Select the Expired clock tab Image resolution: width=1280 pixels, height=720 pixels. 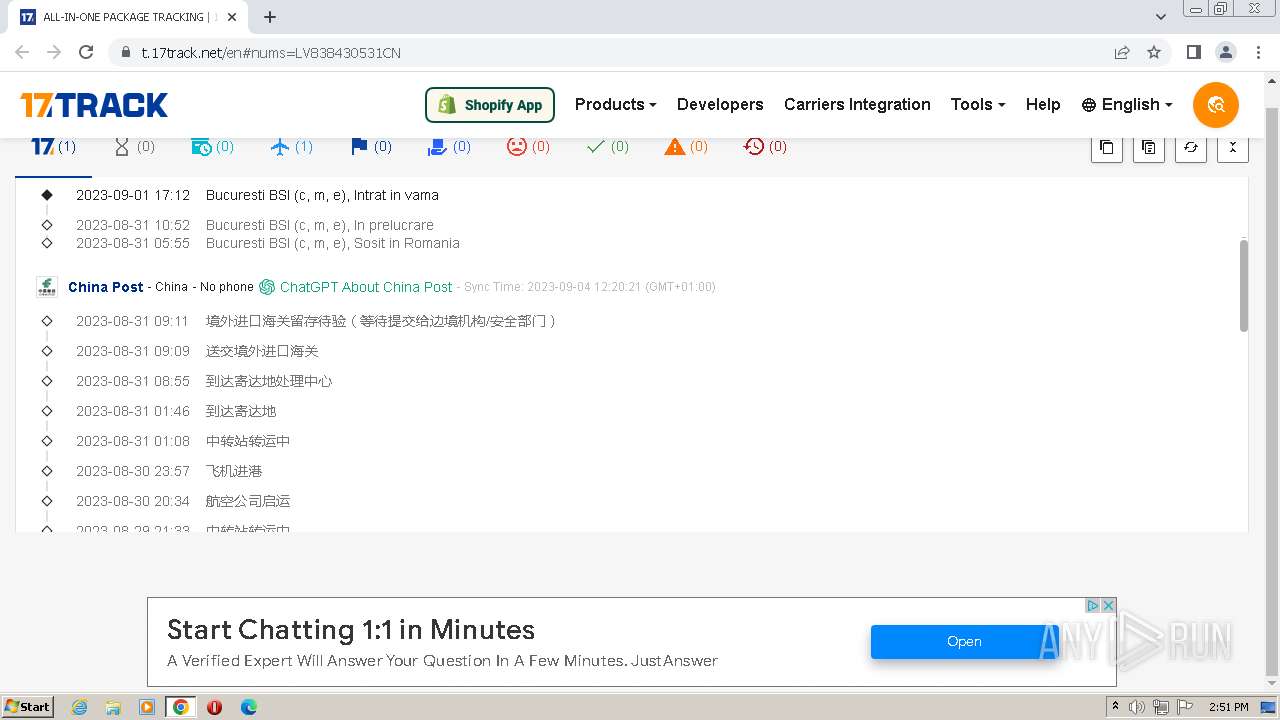pyautogui.click(x=765, y=147)
